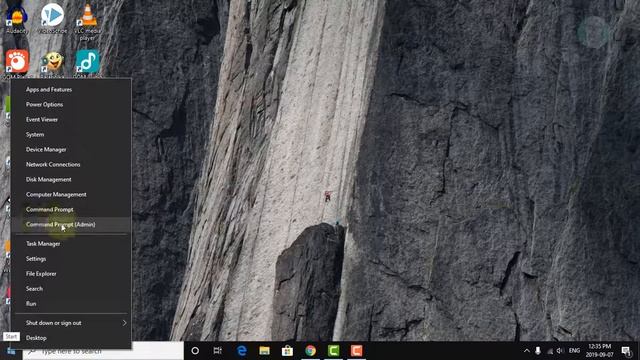Open the network tray icon
Image resolution: width=640 pixels, height=360 pixels.
550,351
